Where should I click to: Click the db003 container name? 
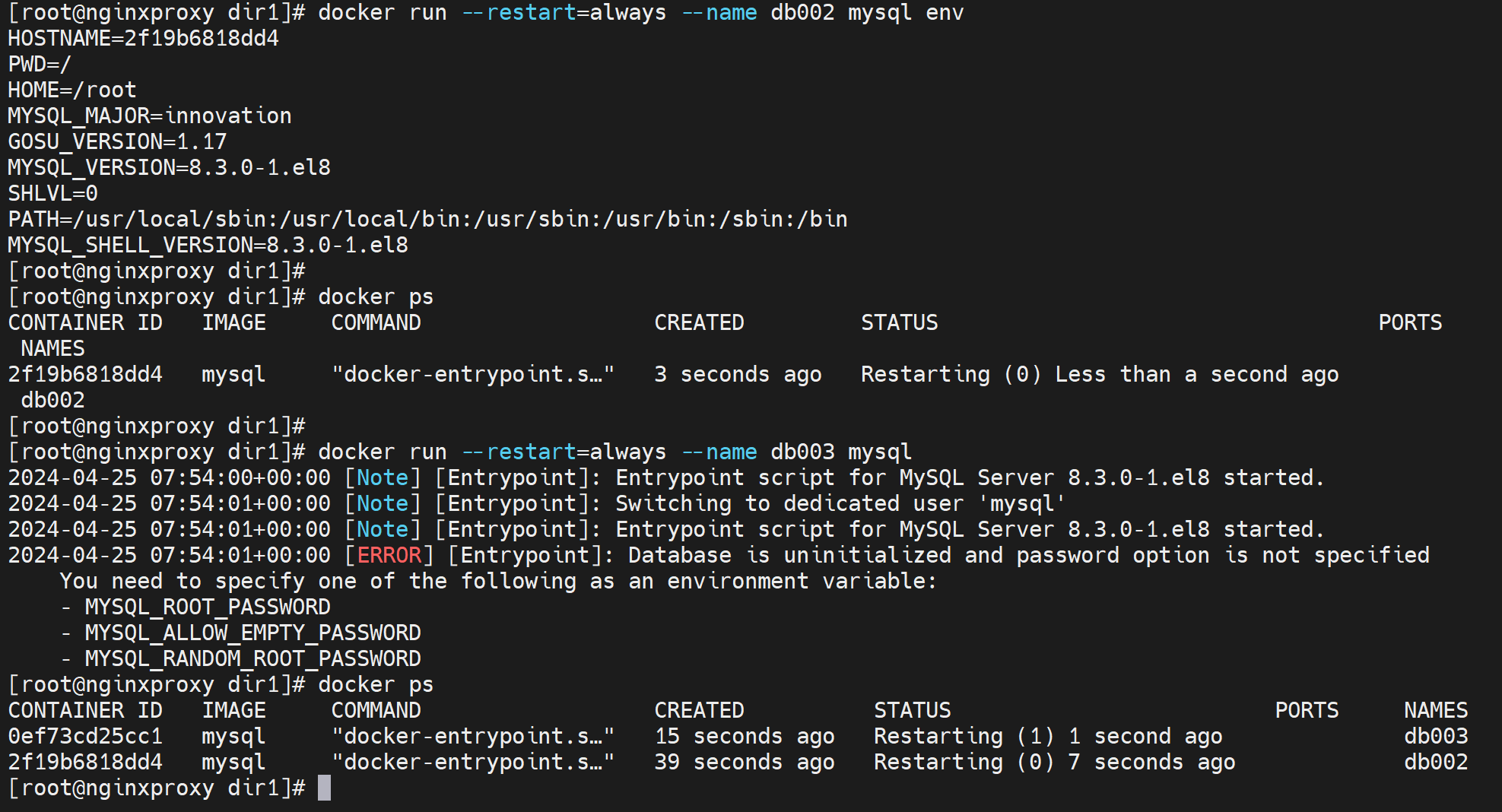1435,736
